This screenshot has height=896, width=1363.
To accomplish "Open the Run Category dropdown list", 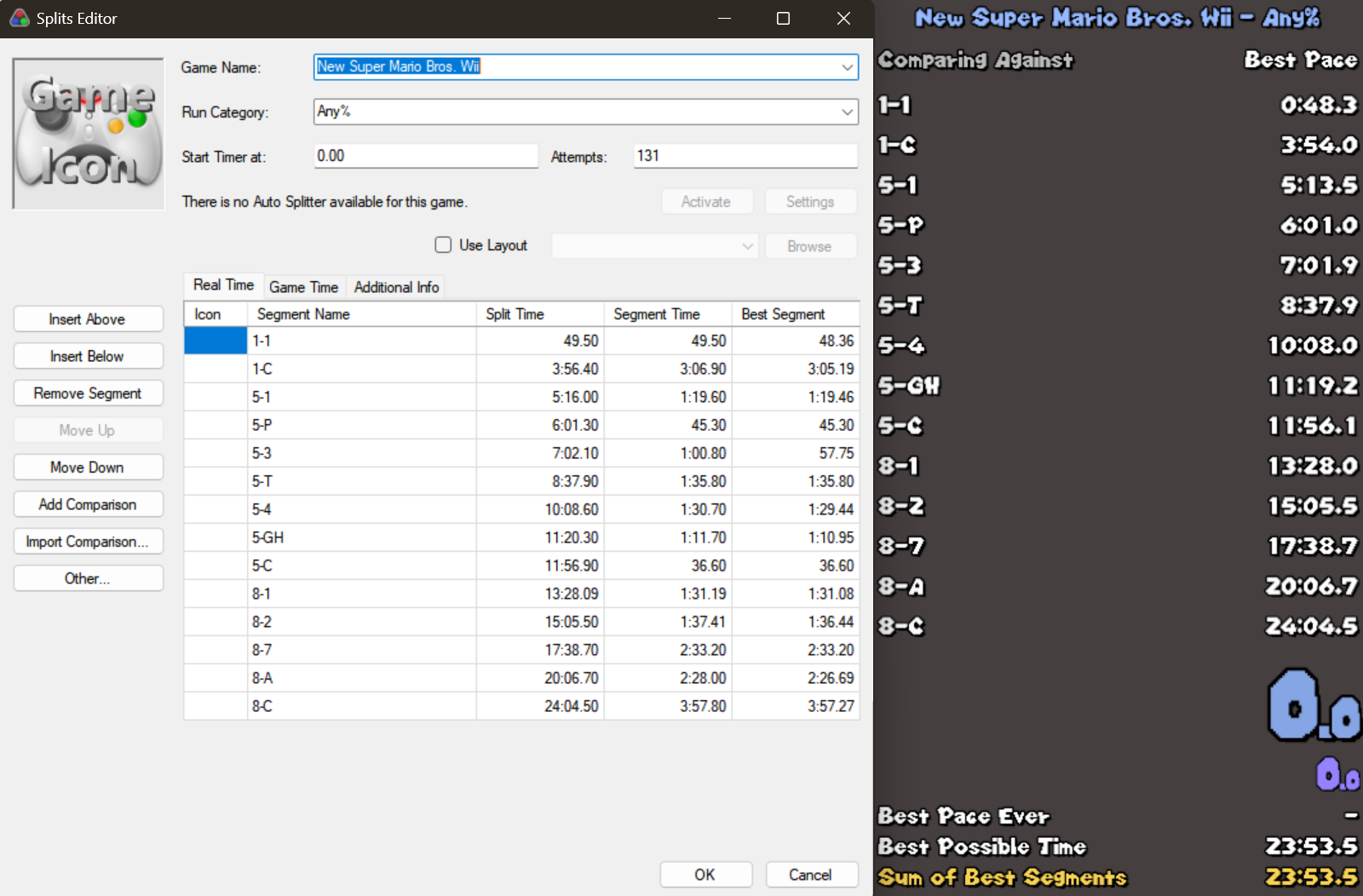I will [x=847, y=112].
